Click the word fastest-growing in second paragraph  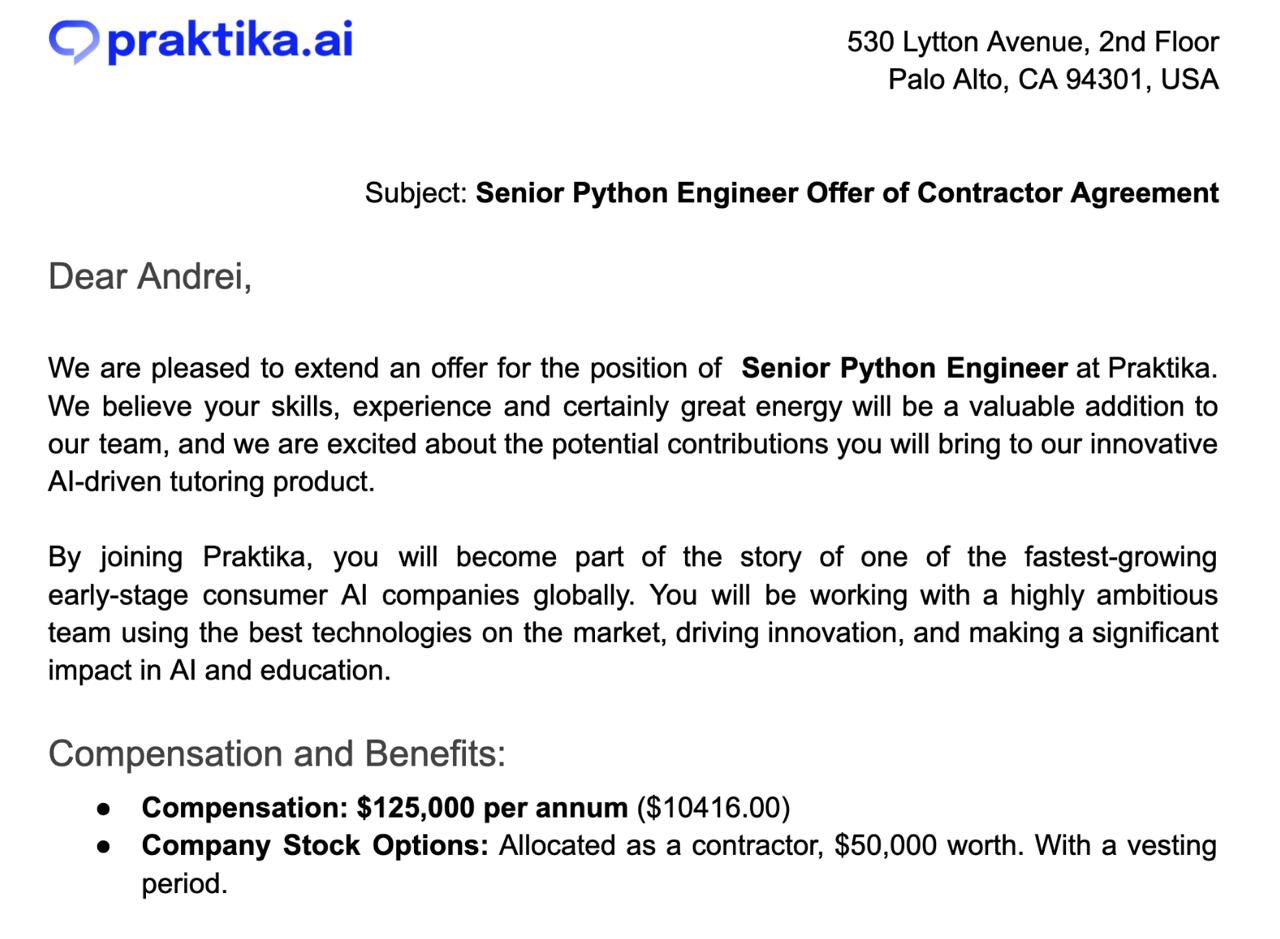click(x=1120, y=557)
